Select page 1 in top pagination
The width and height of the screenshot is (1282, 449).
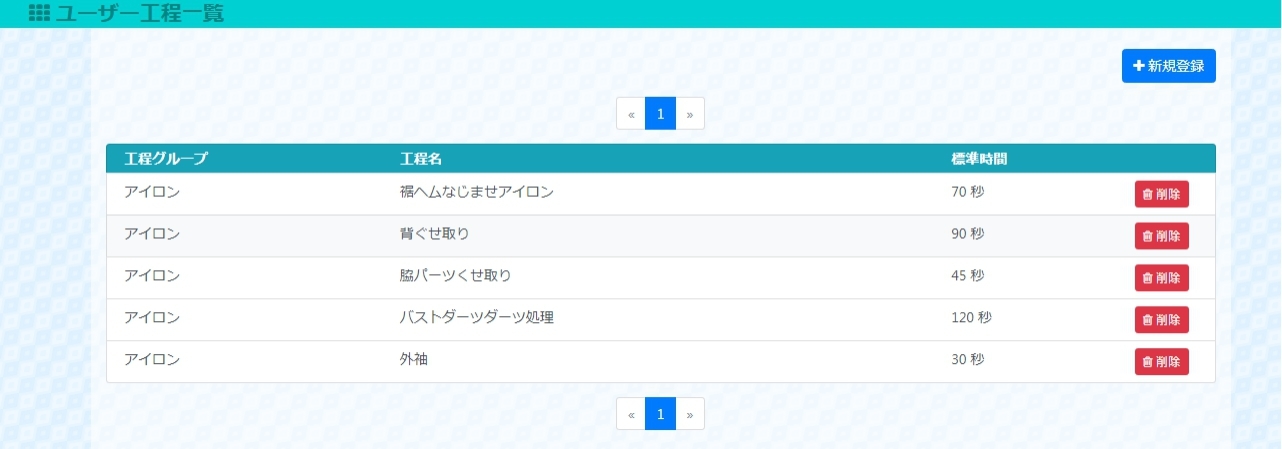tap(660, 114)
